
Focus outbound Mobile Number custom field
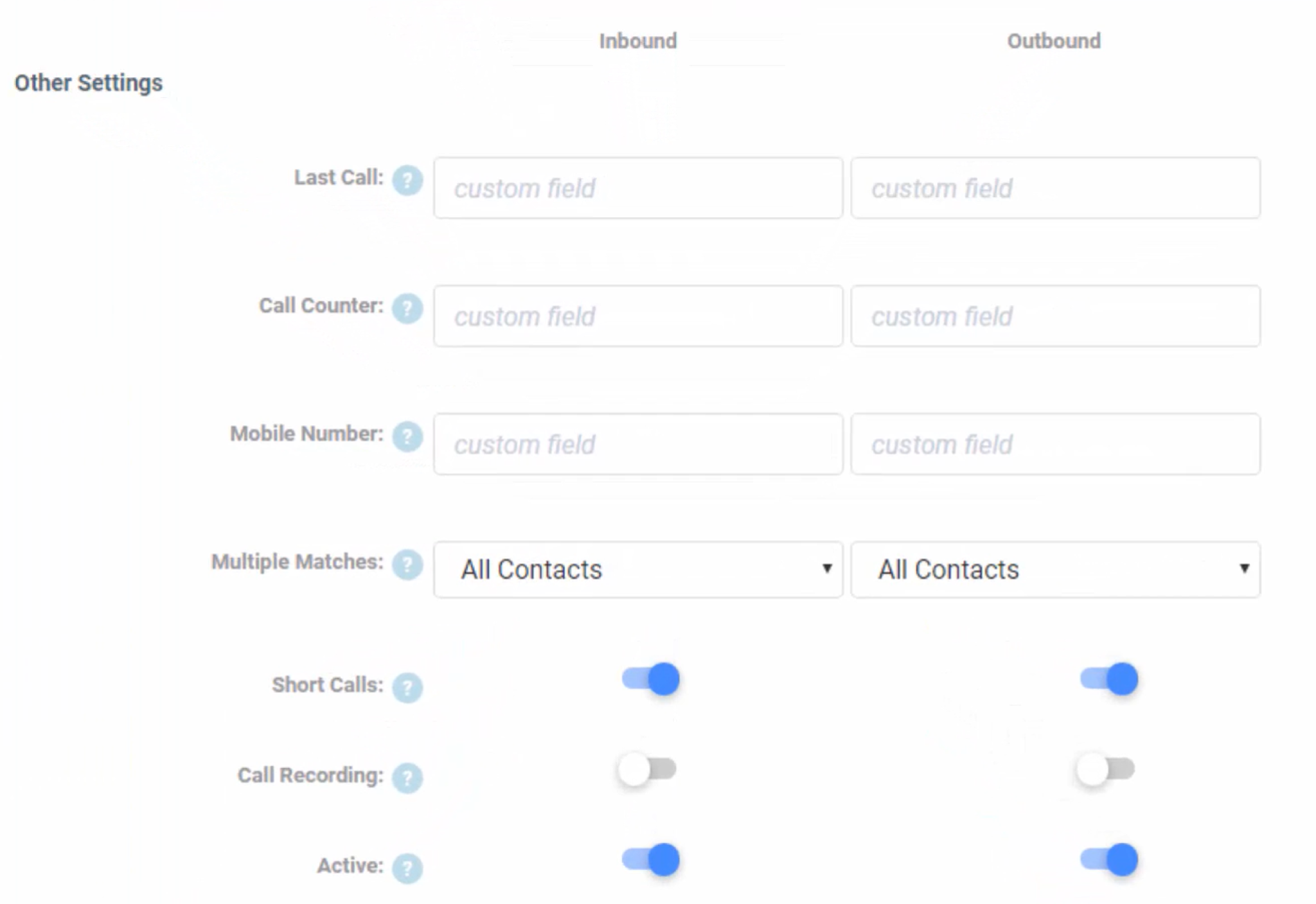(1056, 444)
